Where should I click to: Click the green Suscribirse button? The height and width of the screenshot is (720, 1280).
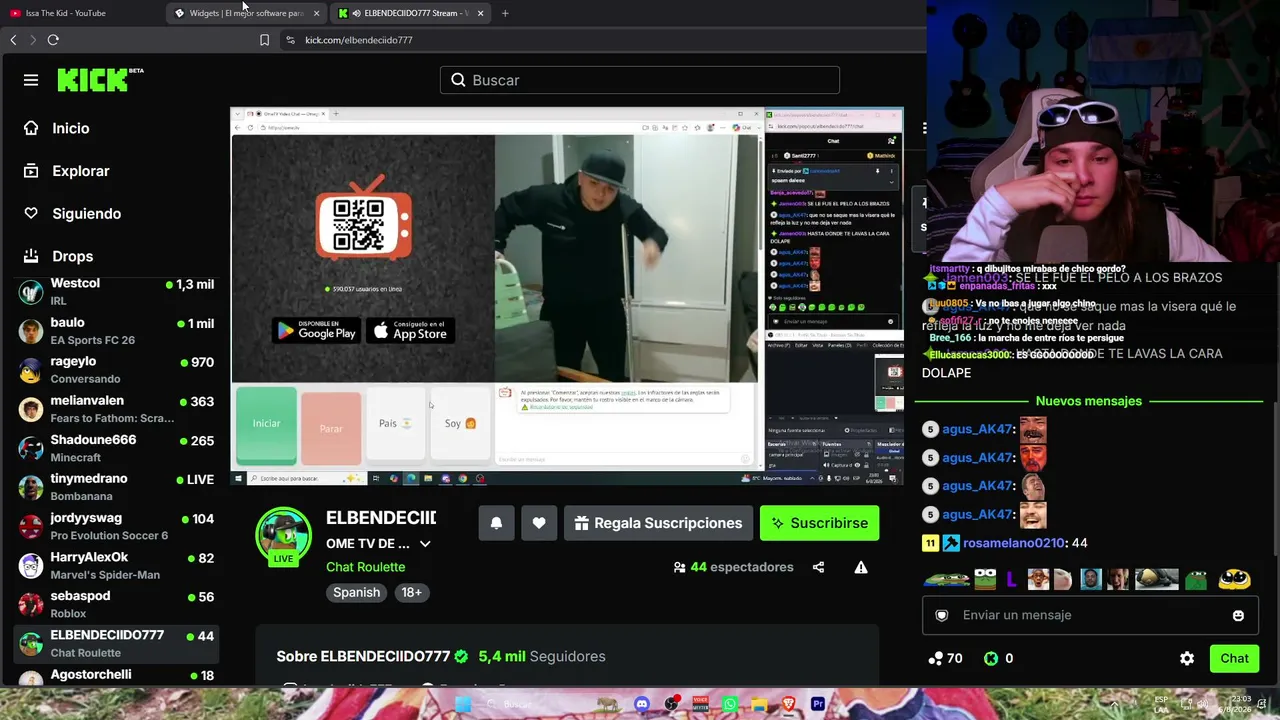819,523
